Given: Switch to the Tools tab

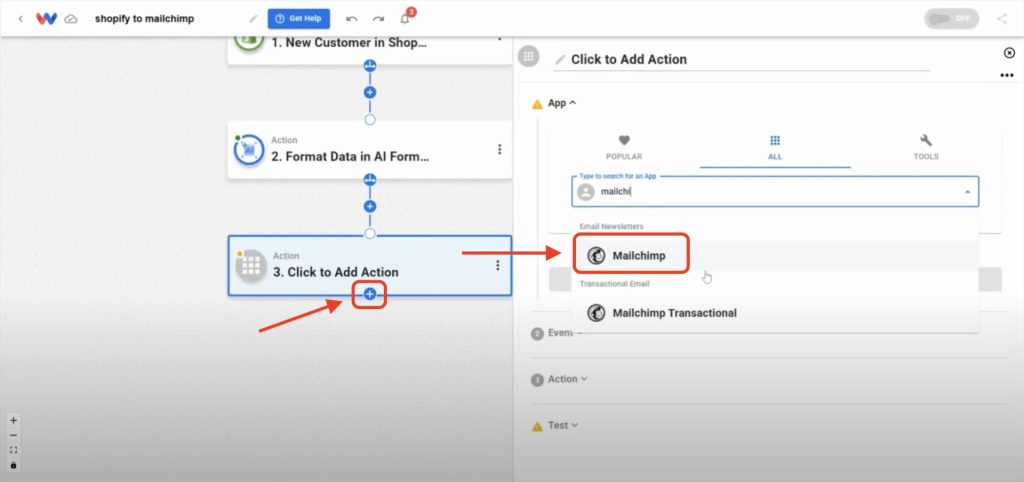Looking at the screenshot, I should click(926, 148).
